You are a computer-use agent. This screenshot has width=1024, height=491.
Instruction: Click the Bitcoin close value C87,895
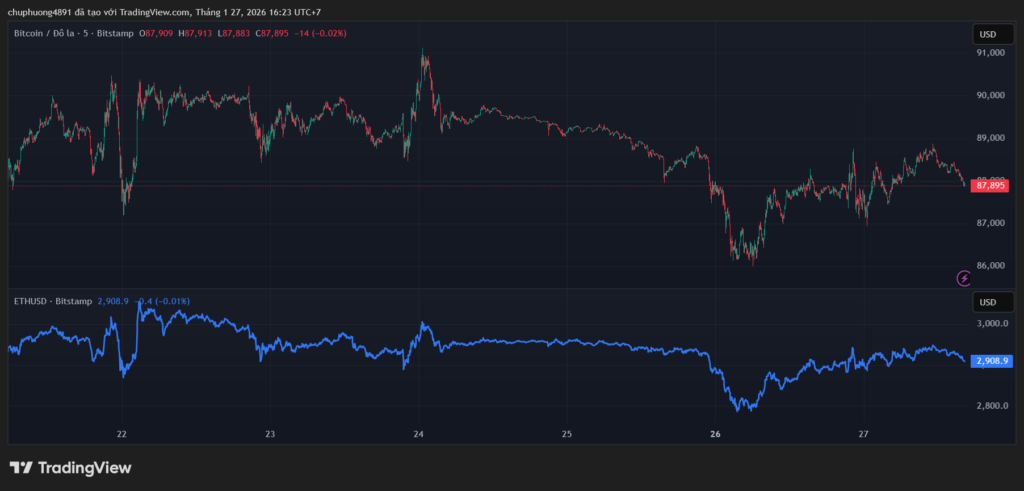[272, 34]
